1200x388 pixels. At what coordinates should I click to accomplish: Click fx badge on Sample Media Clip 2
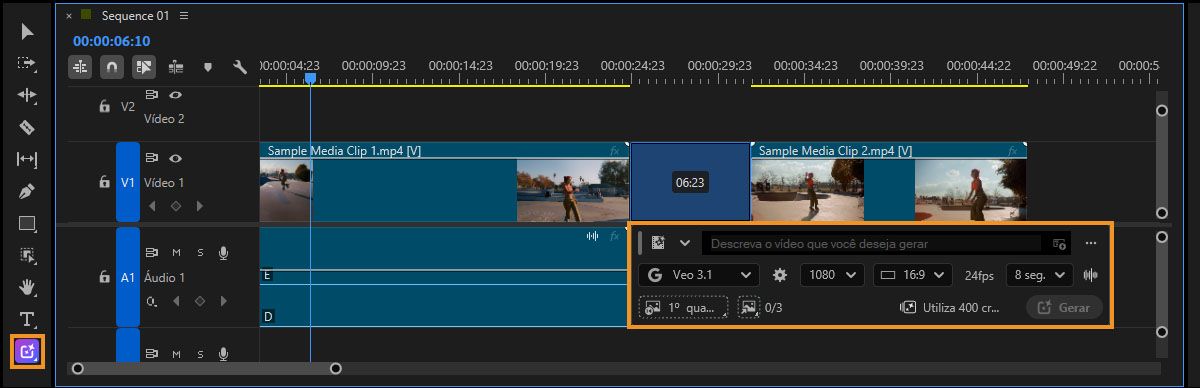tap(1012, 151)
